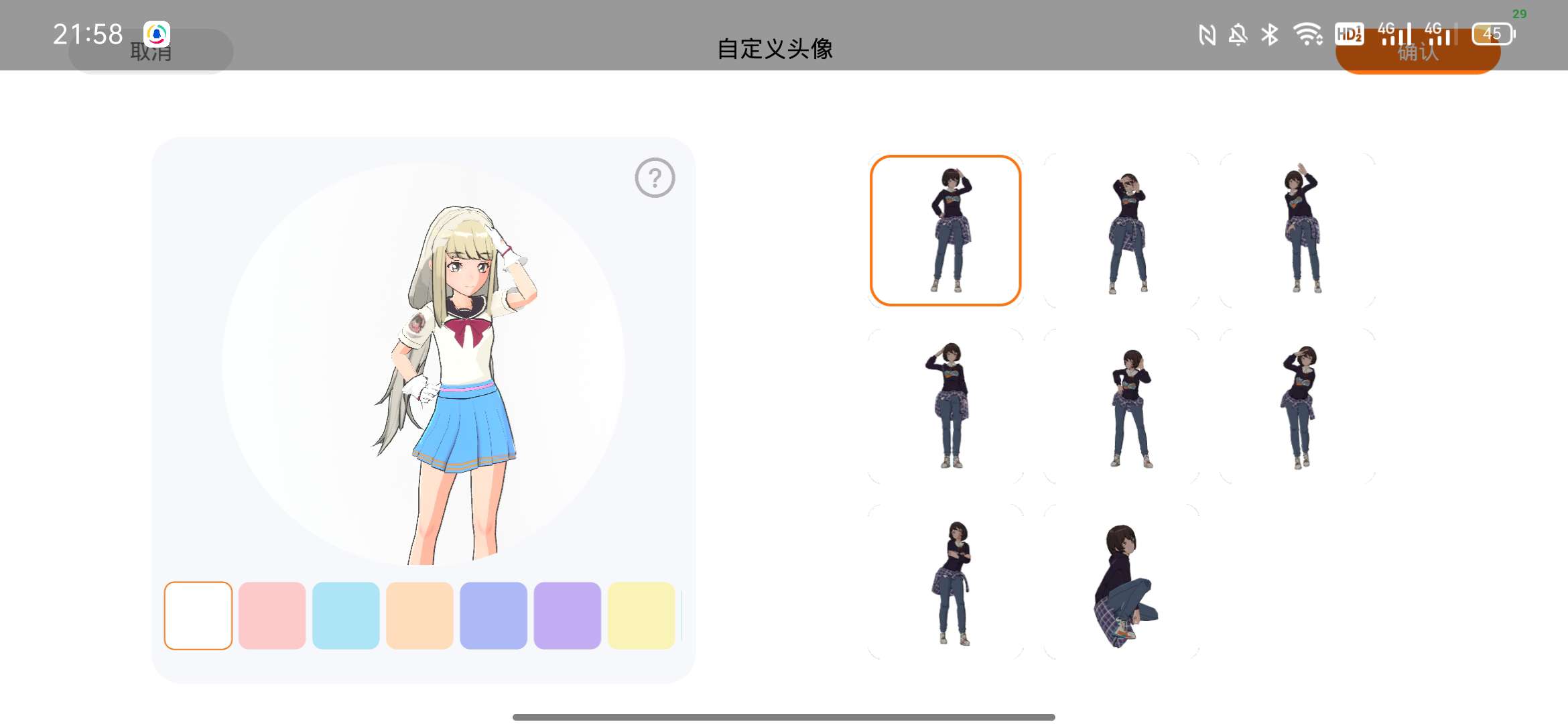Select the periwinkle blue background swatch
1568x724 pixels.
point(493,615)
